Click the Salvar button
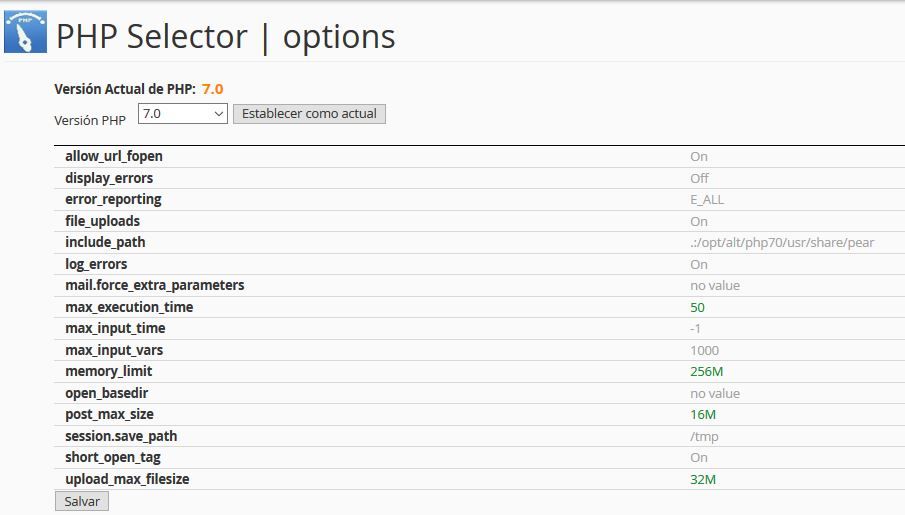The height and width of the screenshot is (515, 905). (82, 501)
